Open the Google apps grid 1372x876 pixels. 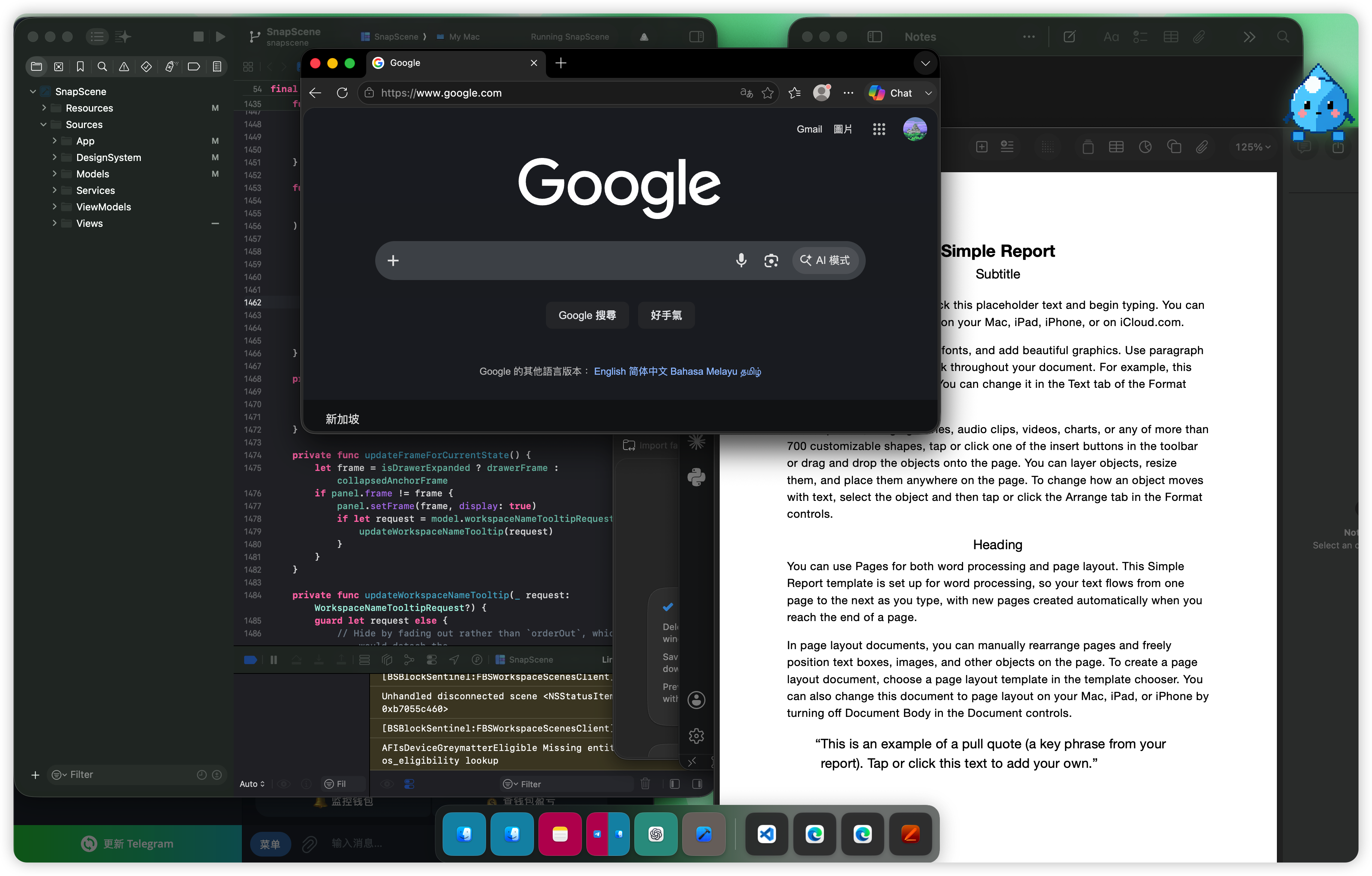pyautogui.click(x=879, y=129)
